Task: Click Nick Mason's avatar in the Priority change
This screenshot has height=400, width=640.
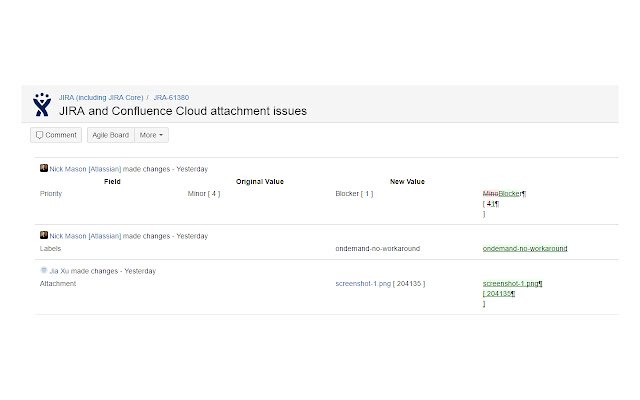Action: point(44,168)
